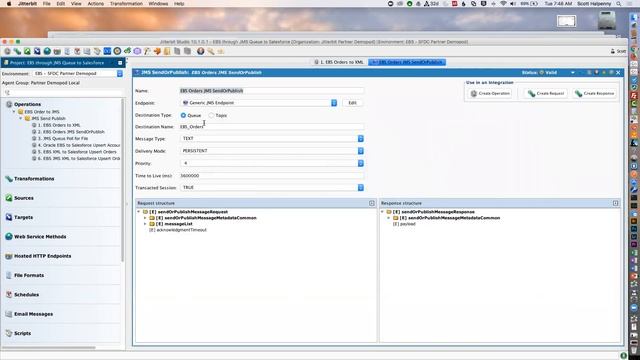Collapse the JMS Send Publish folder
This screenshot has height=360, width=640.
pos(21,118)
